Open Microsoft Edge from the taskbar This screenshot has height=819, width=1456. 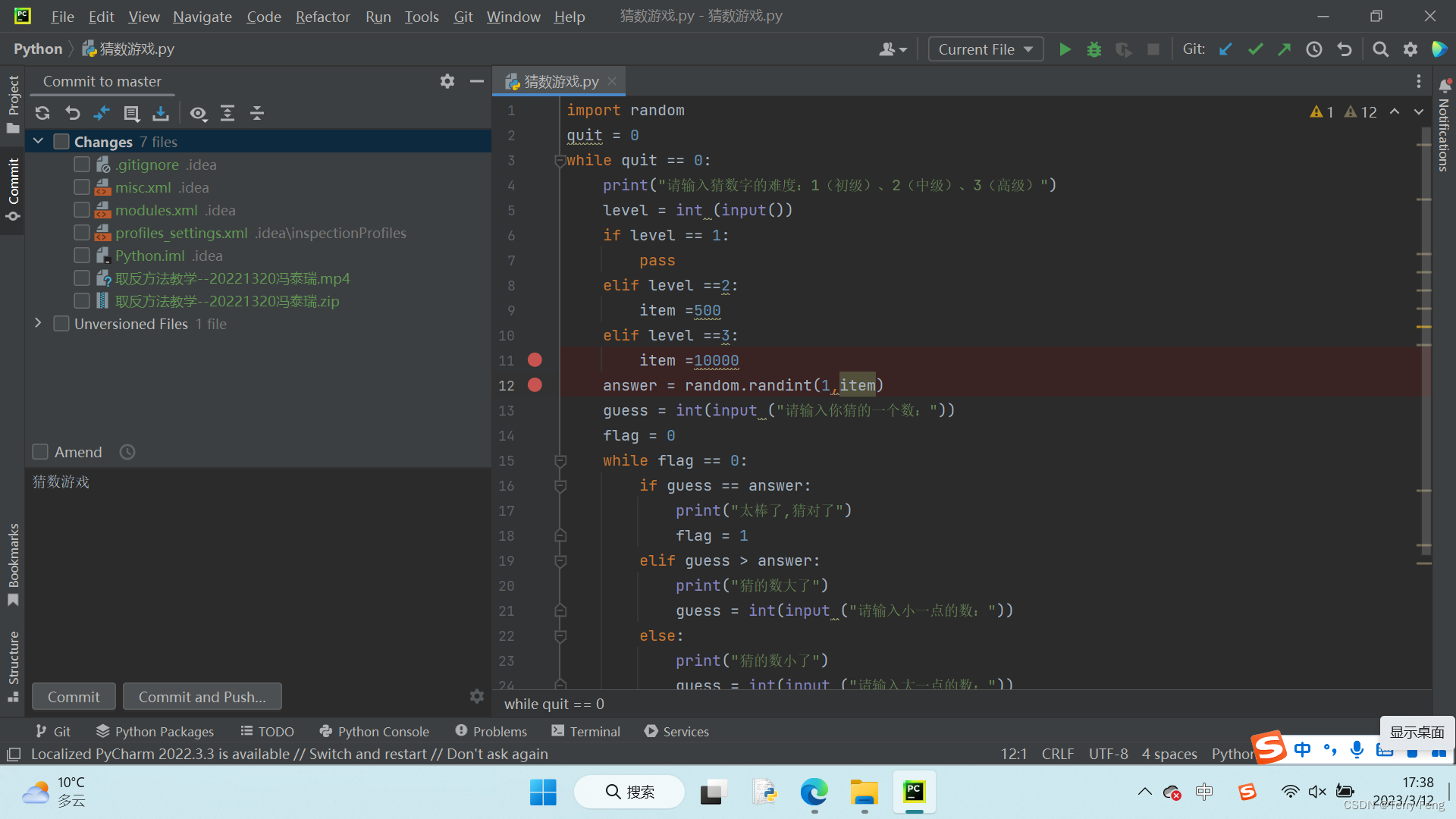tap(814, 792)
